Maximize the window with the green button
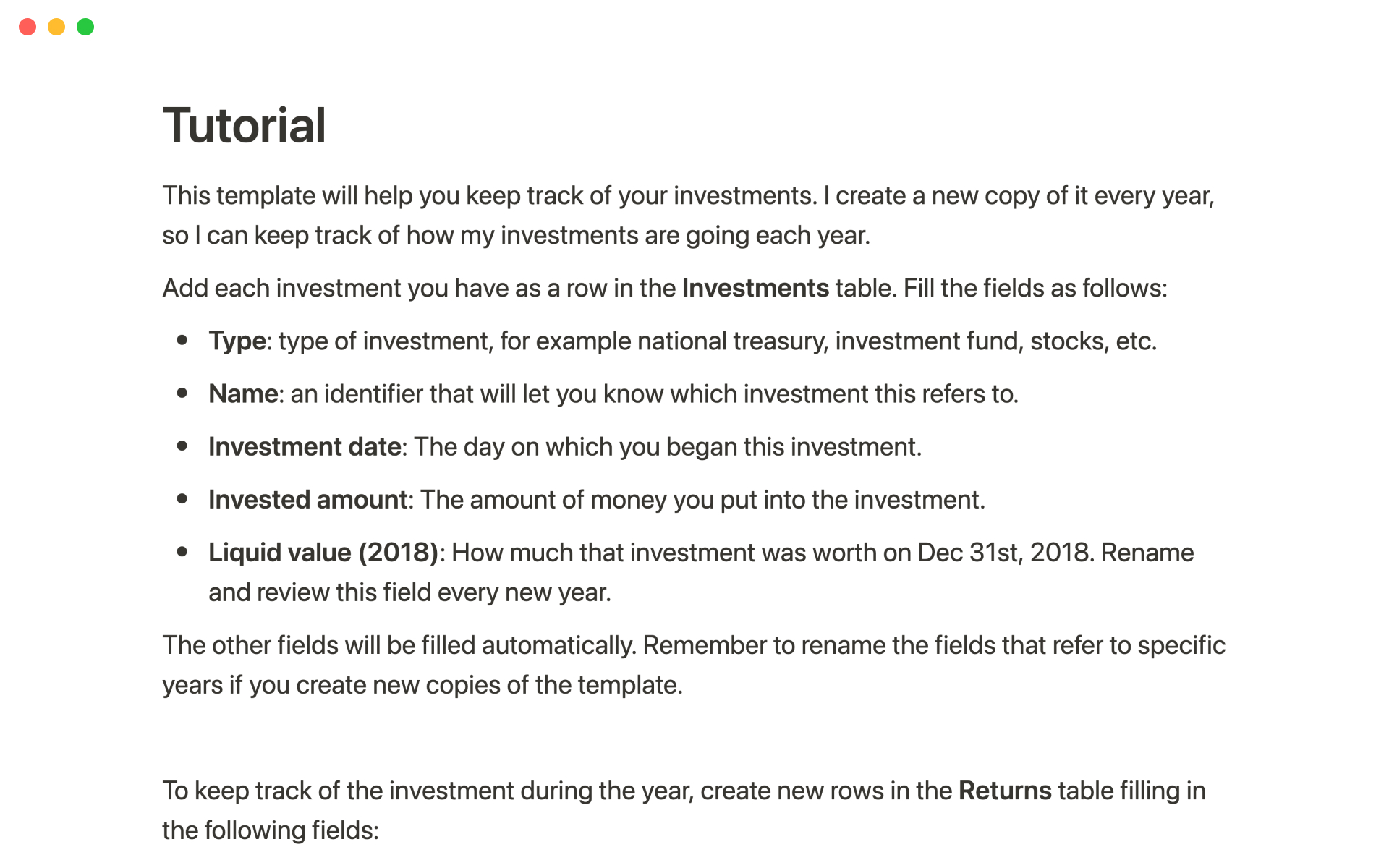The height and width of the screenshot is (868, 1389). coord(85,27)
